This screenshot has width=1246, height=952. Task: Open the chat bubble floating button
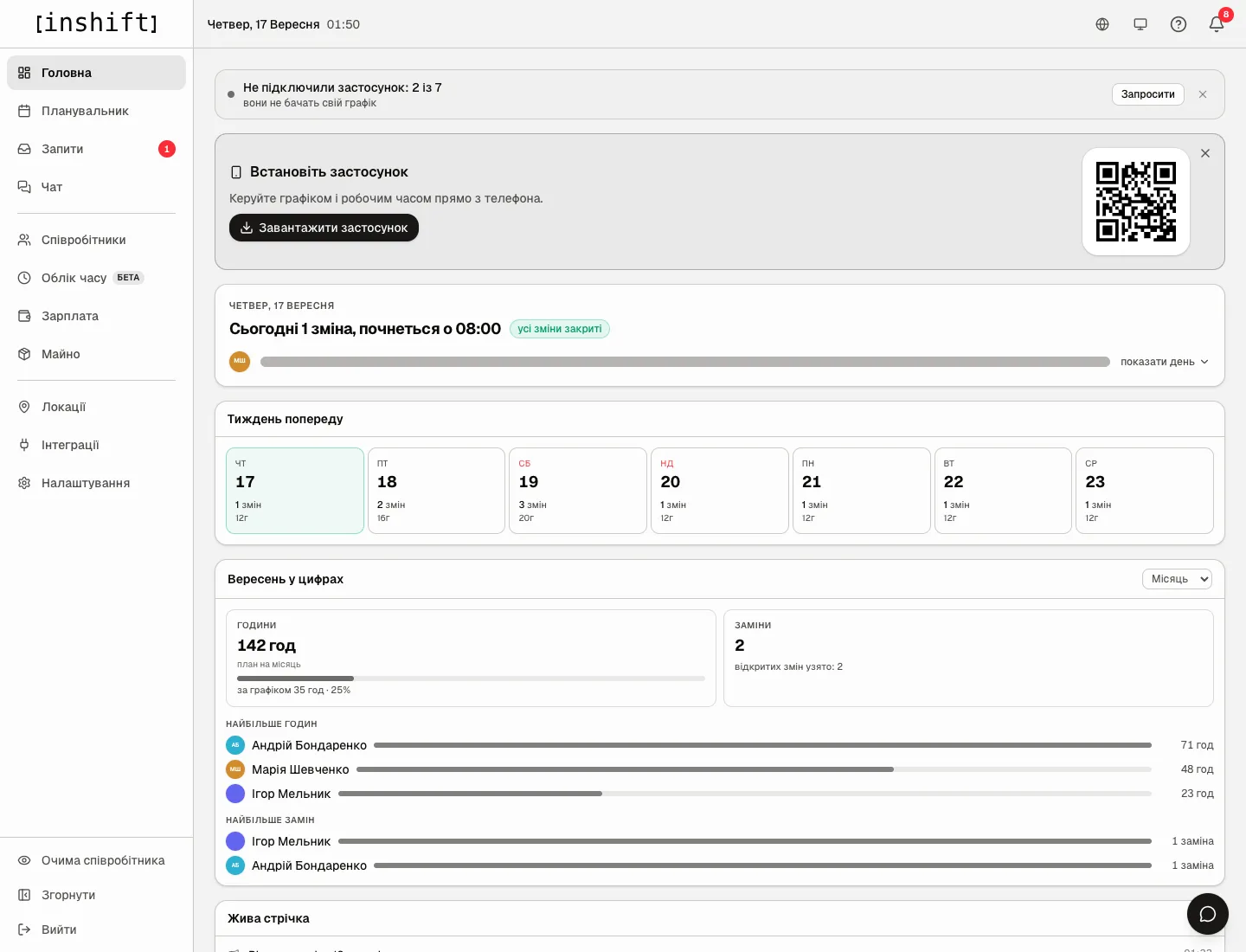pos(1208,914)
